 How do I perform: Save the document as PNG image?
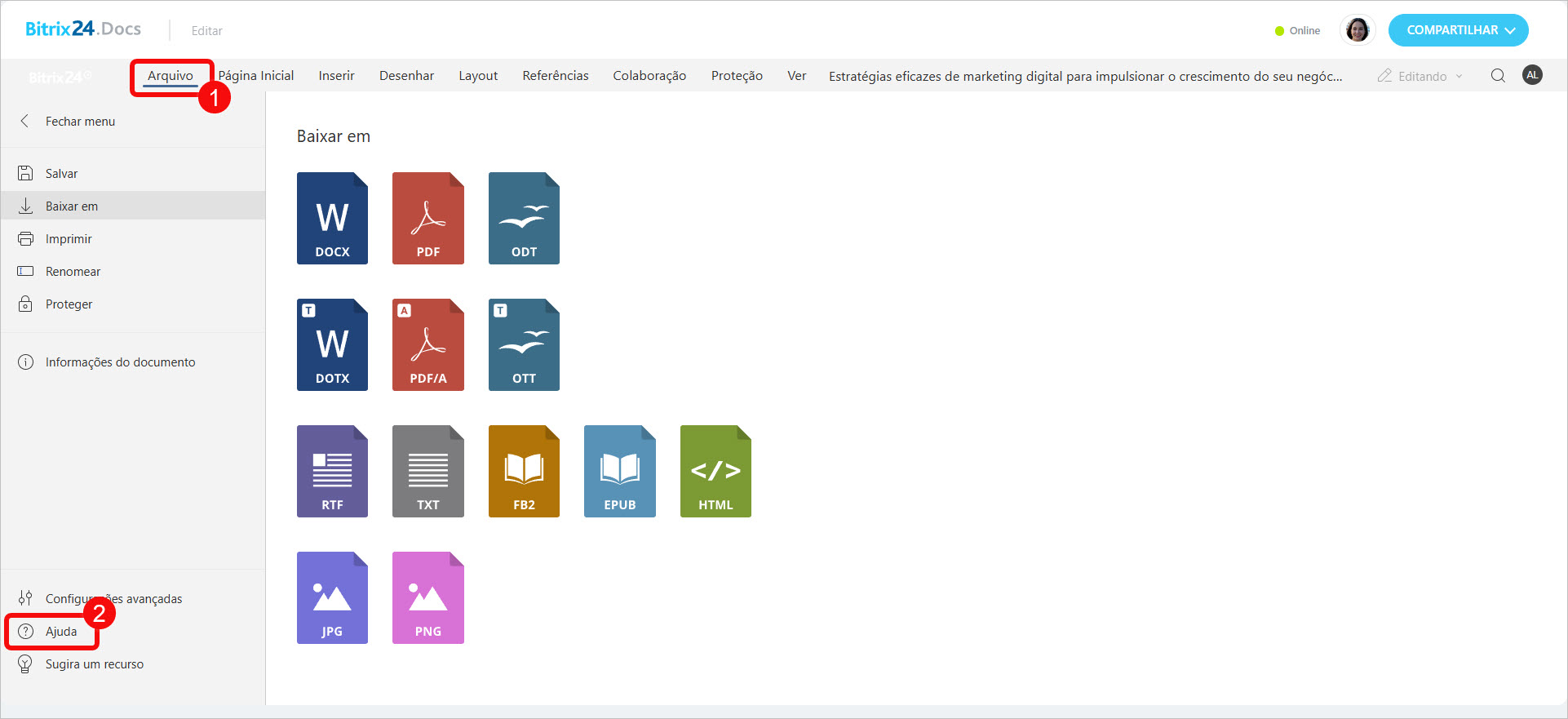[427, 598]
